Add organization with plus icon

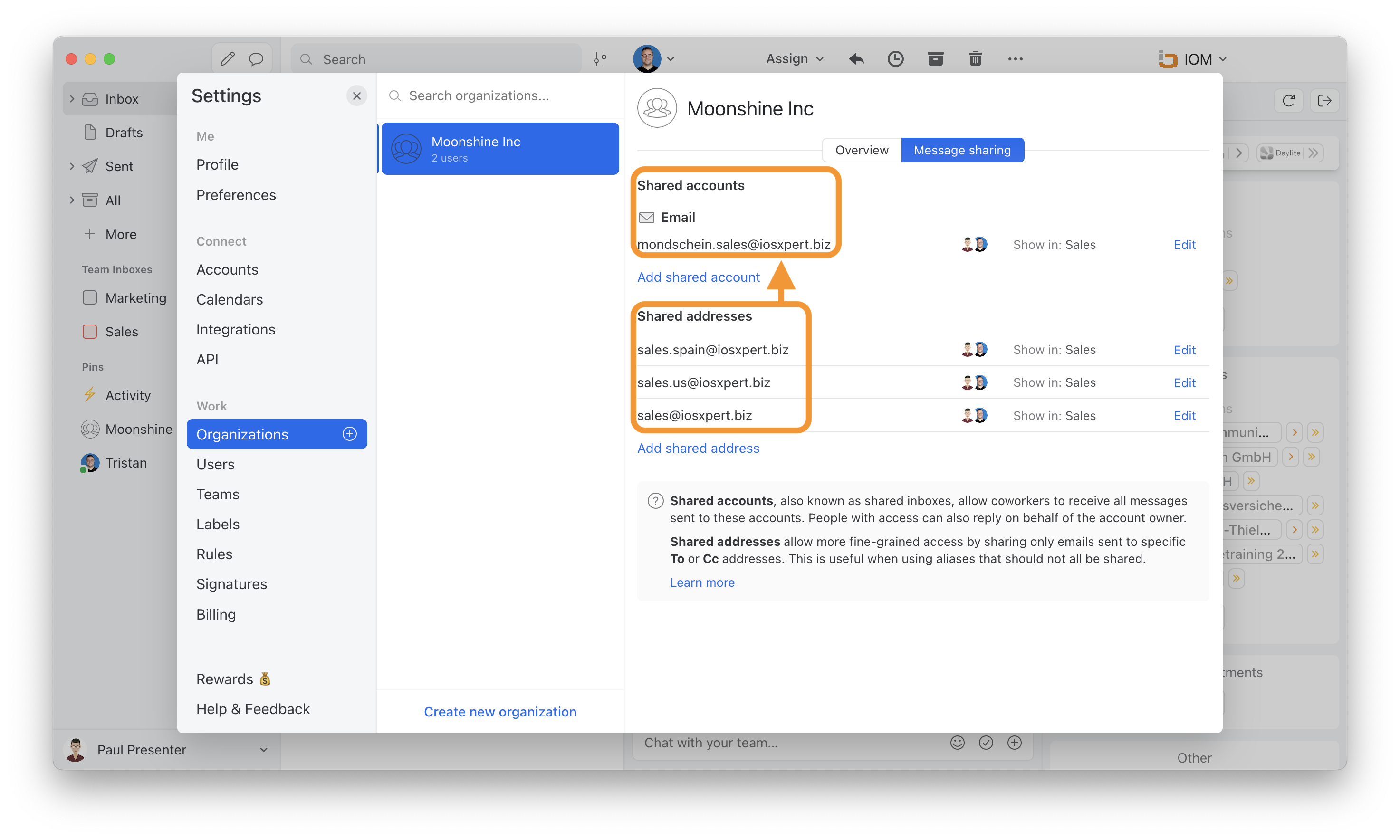[x=350, y=434]
